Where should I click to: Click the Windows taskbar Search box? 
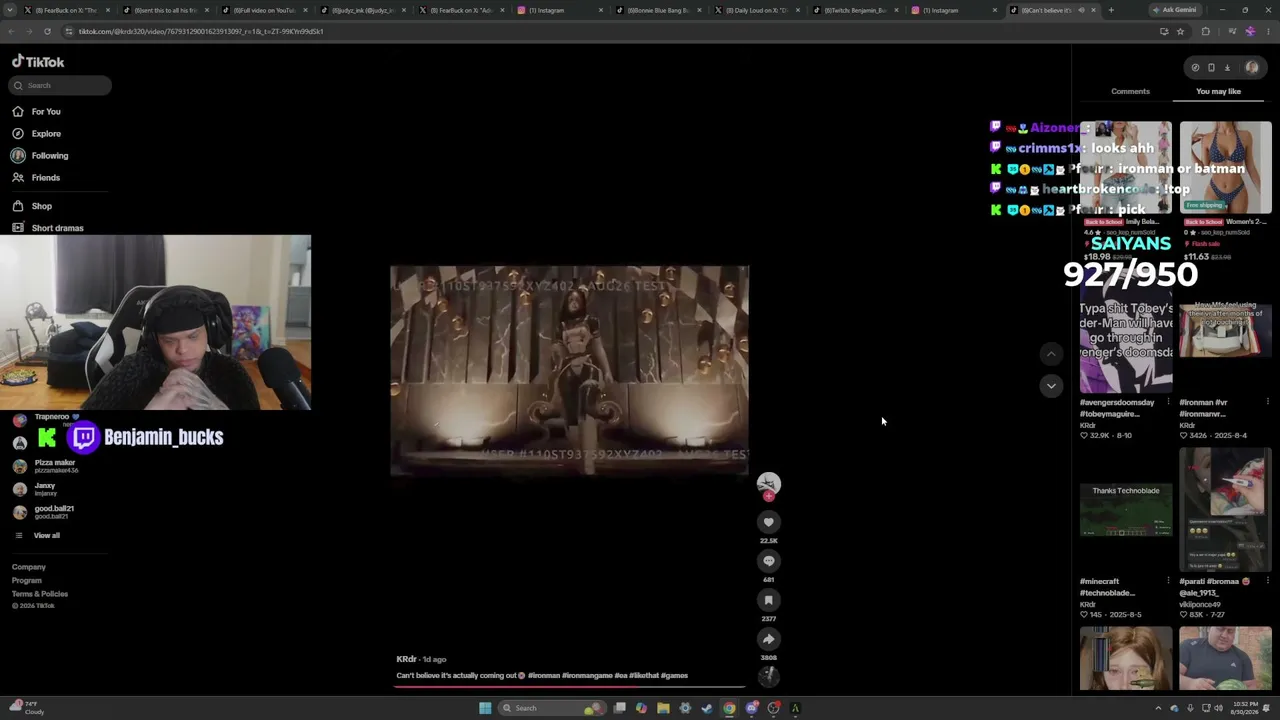(x=552, y=708)
